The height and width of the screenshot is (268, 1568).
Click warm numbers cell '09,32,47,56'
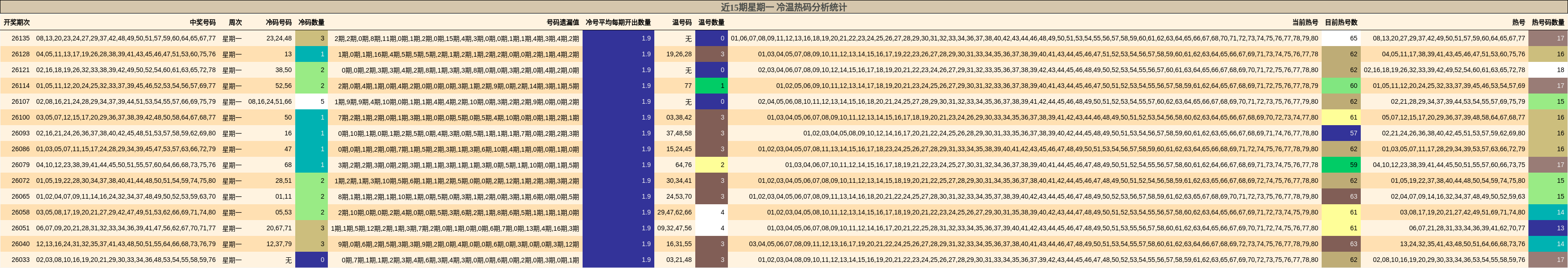coord(674,228)
